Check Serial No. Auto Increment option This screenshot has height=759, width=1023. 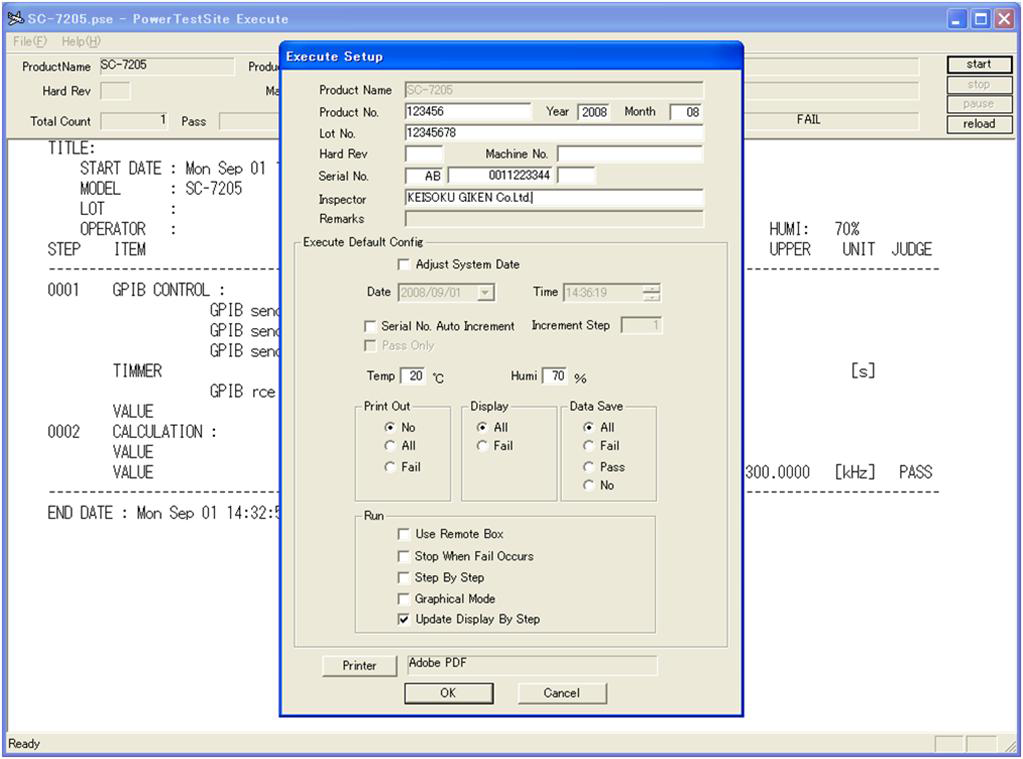[x=371, y=327]
